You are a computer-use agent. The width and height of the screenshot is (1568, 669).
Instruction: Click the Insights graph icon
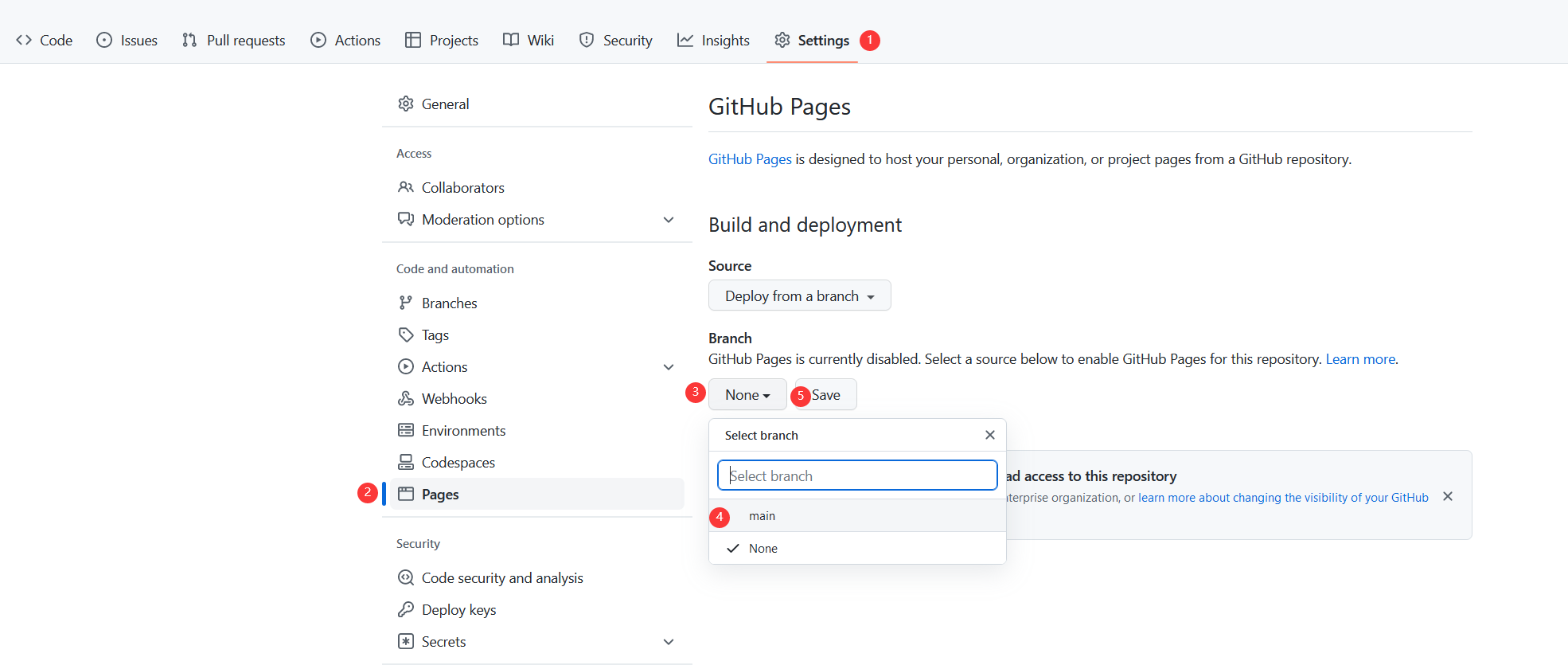(x=685, y=40)
